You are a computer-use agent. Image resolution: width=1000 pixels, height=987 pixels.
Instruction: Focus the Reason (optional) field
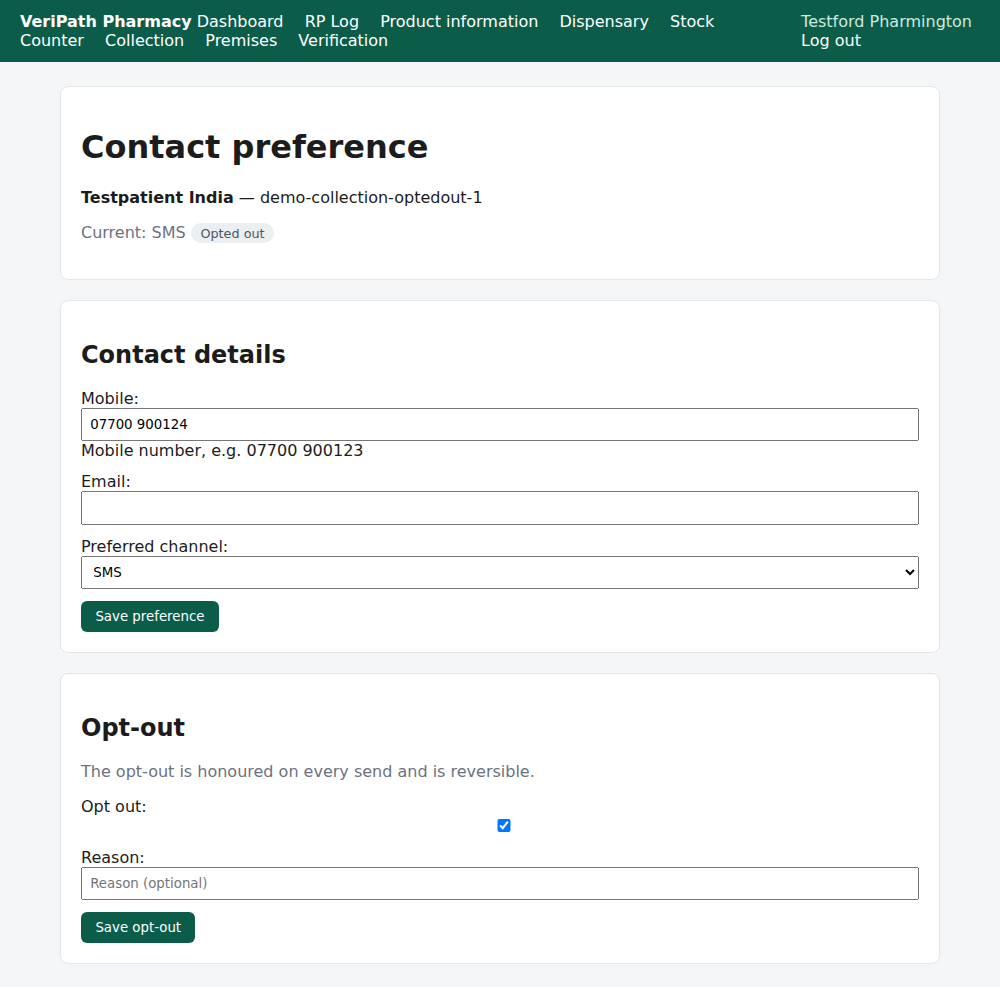pyautogui.click(x=500, y=884)
